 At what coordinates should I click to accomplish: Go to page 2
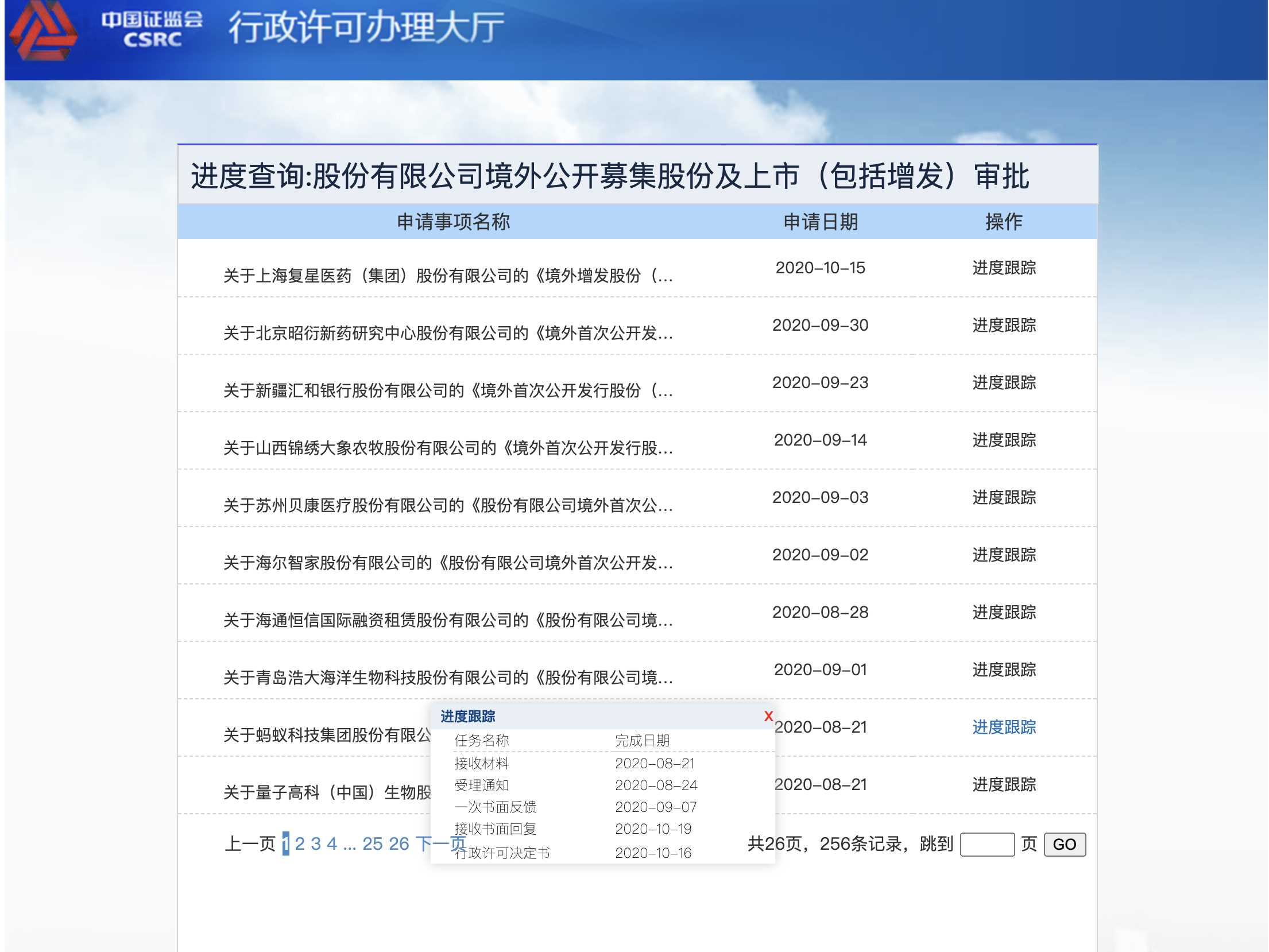click(300, 843)
